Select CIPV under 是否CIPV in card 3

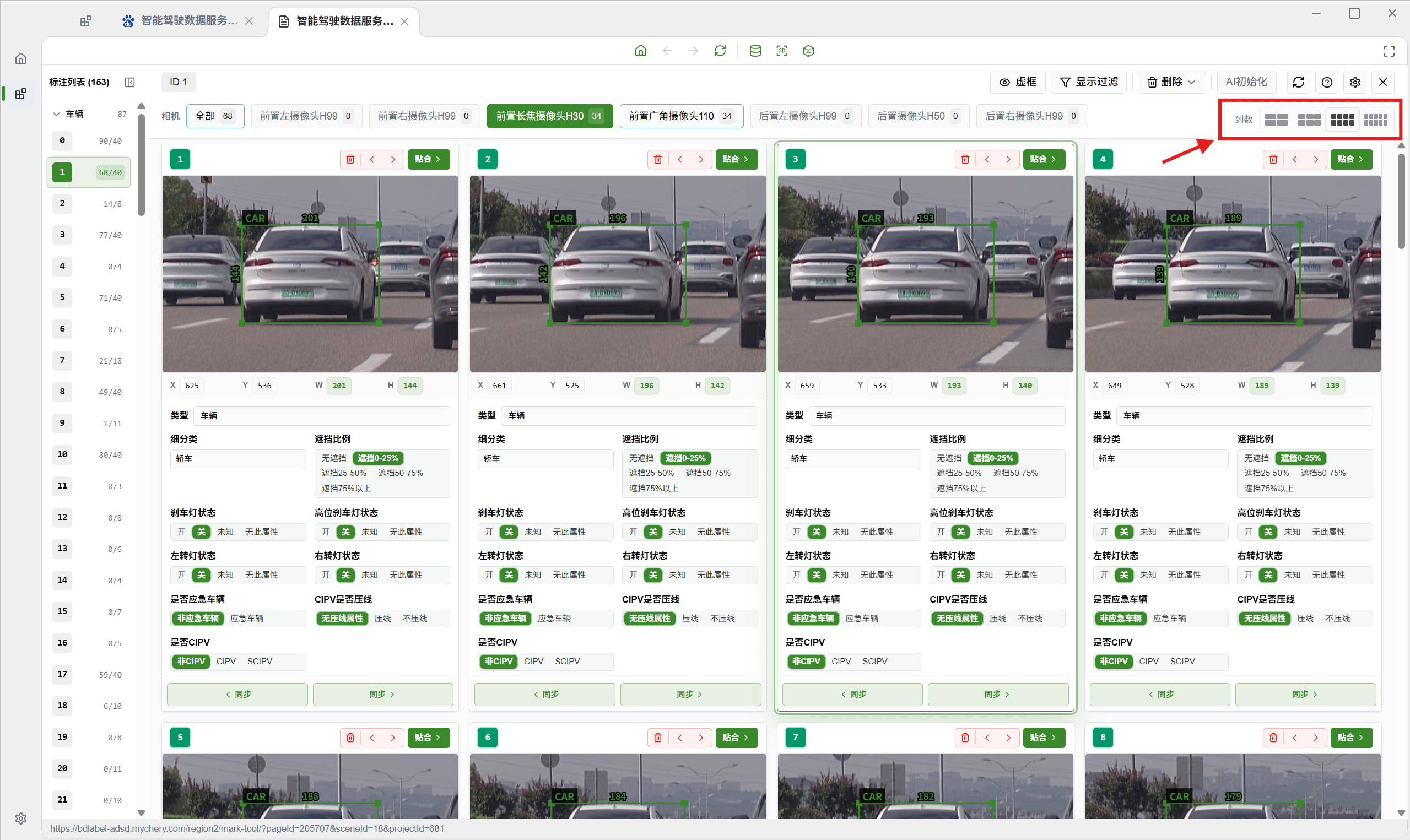[841, 662]
